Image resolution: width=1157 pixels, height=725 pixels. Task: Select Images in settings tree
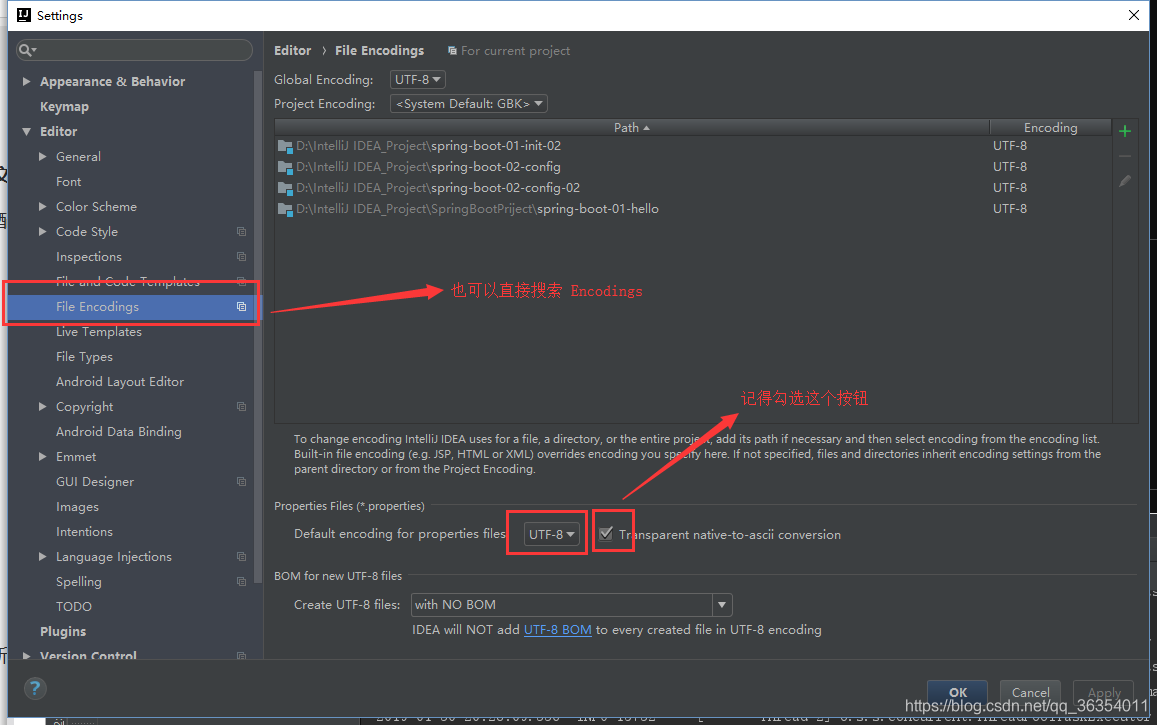coord(77,507)
